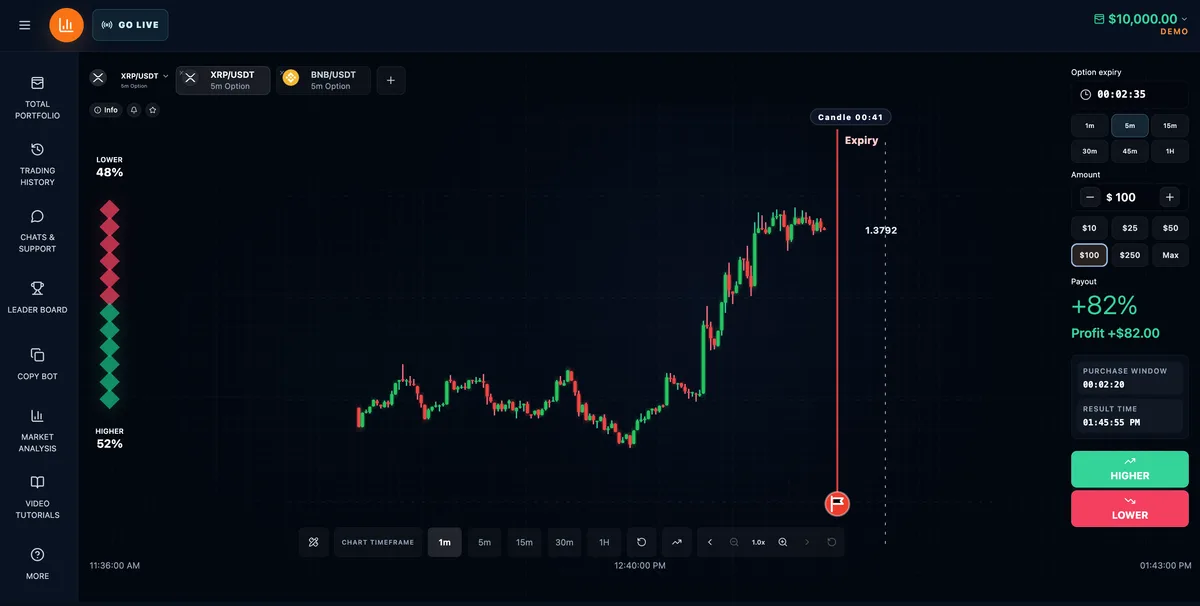Viewport: 1200px width, 606px height.
Task: Click the green HIGHER trade button
Action: (1130, 469)
